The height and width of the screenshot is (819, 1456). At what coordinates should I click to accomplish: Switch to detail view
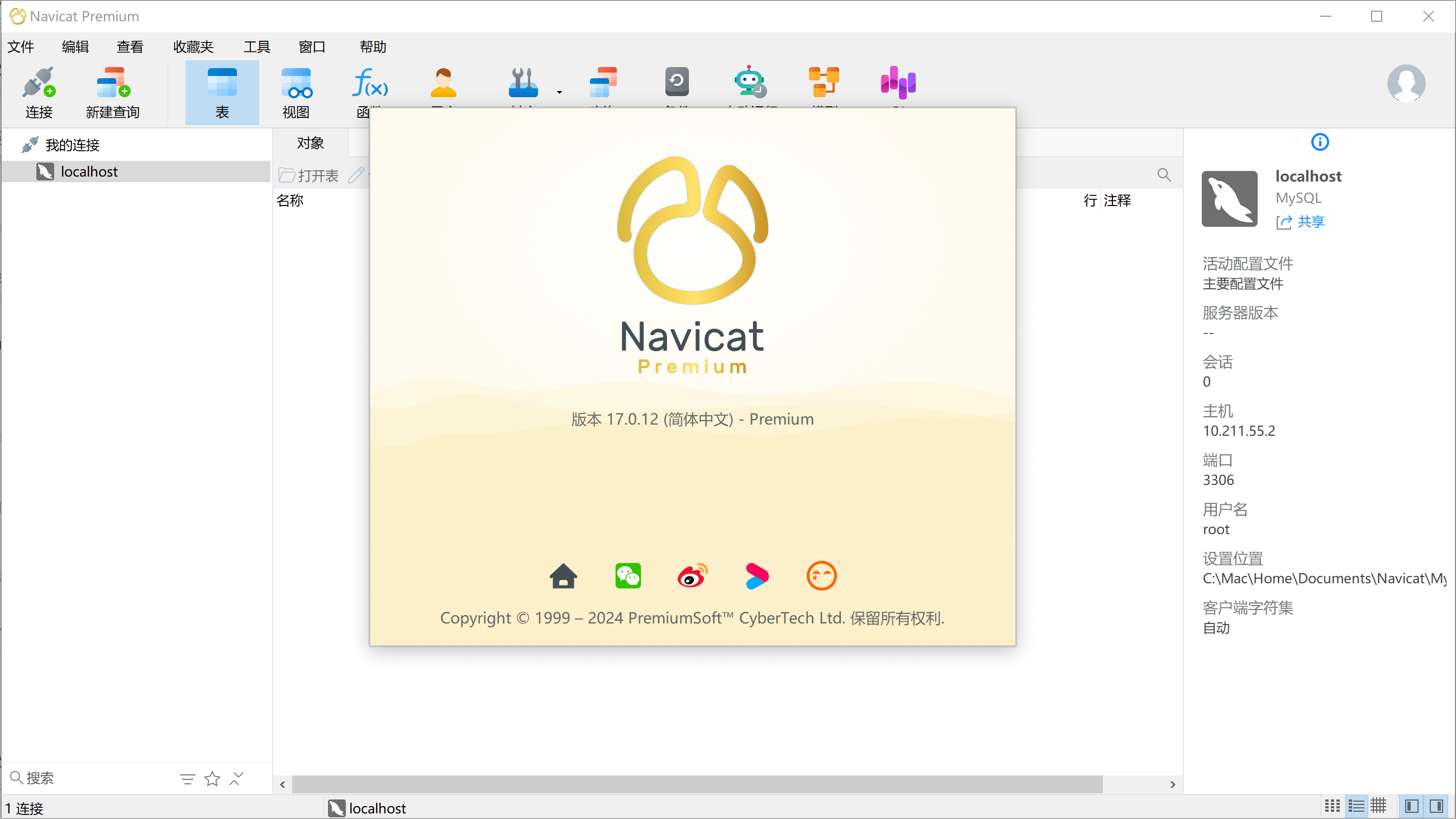(x=1378, y=806)
